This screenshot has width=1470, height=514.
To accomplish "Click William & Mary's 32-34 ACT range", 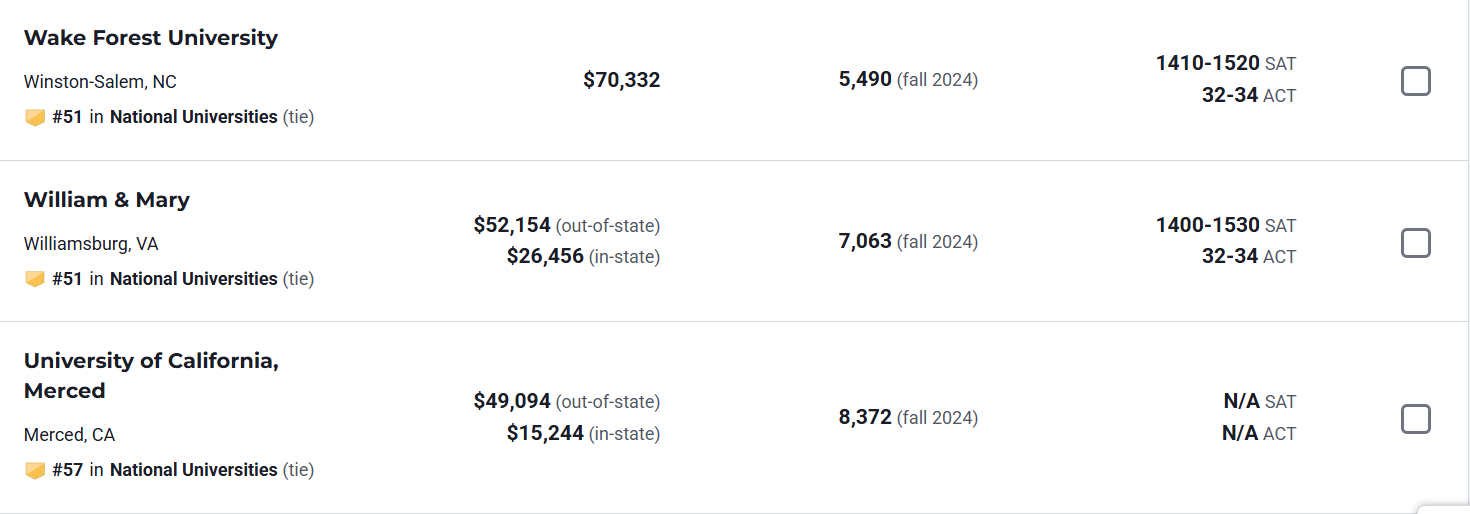I will click(1230, 256).
